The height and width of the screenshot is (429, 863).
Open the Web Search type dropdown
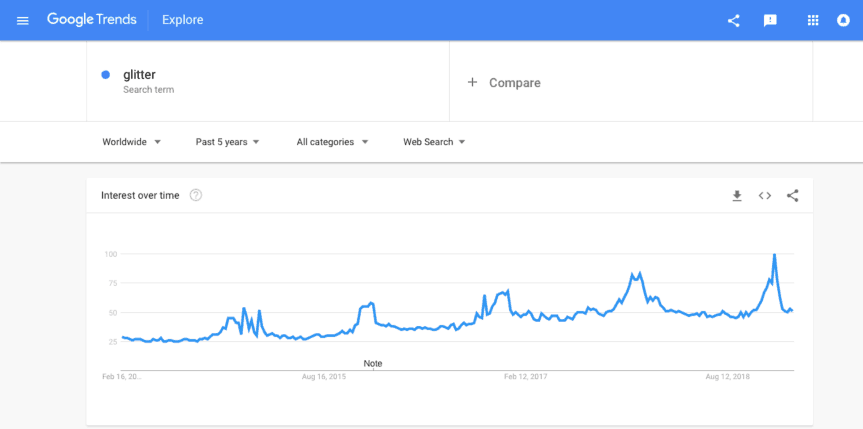(434, 142)
